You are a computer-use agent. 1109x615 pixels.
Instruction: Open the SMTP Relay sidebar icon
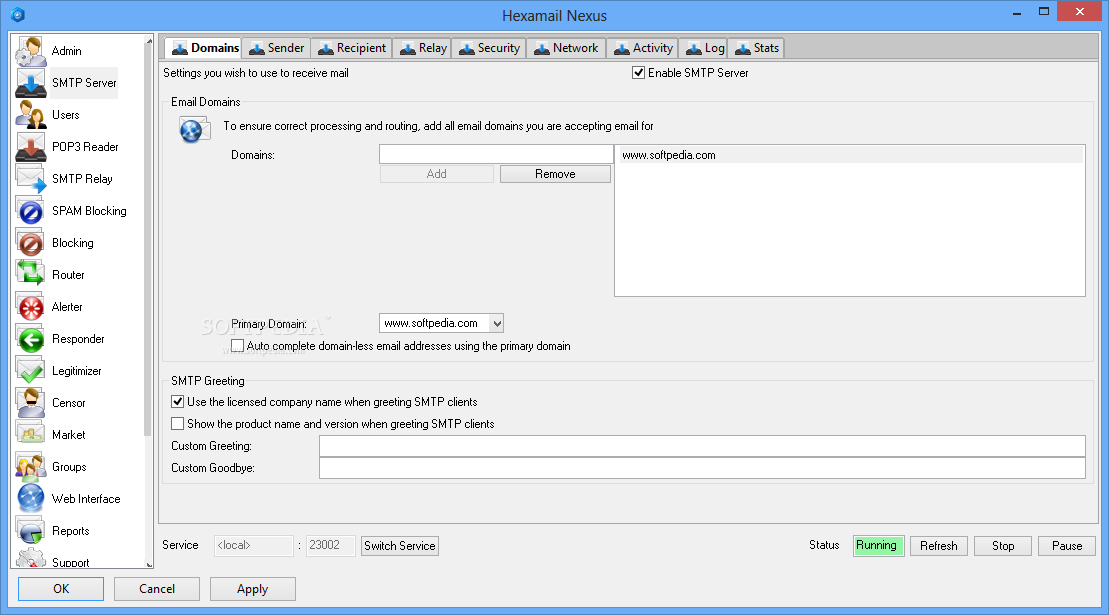(30, 179)
